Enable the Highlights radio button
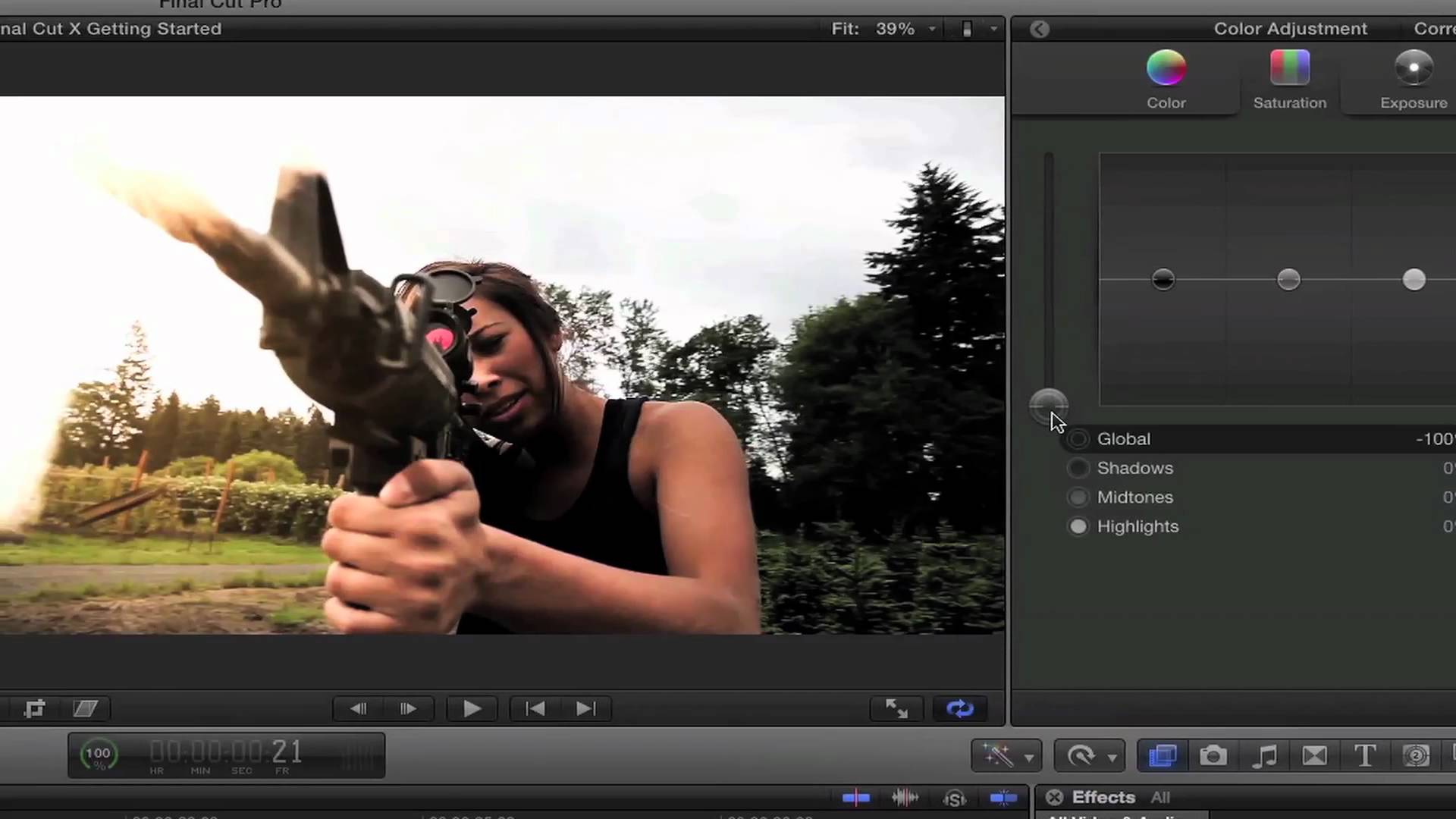This screenshot has width=1456, height=819. (1078, 526)
